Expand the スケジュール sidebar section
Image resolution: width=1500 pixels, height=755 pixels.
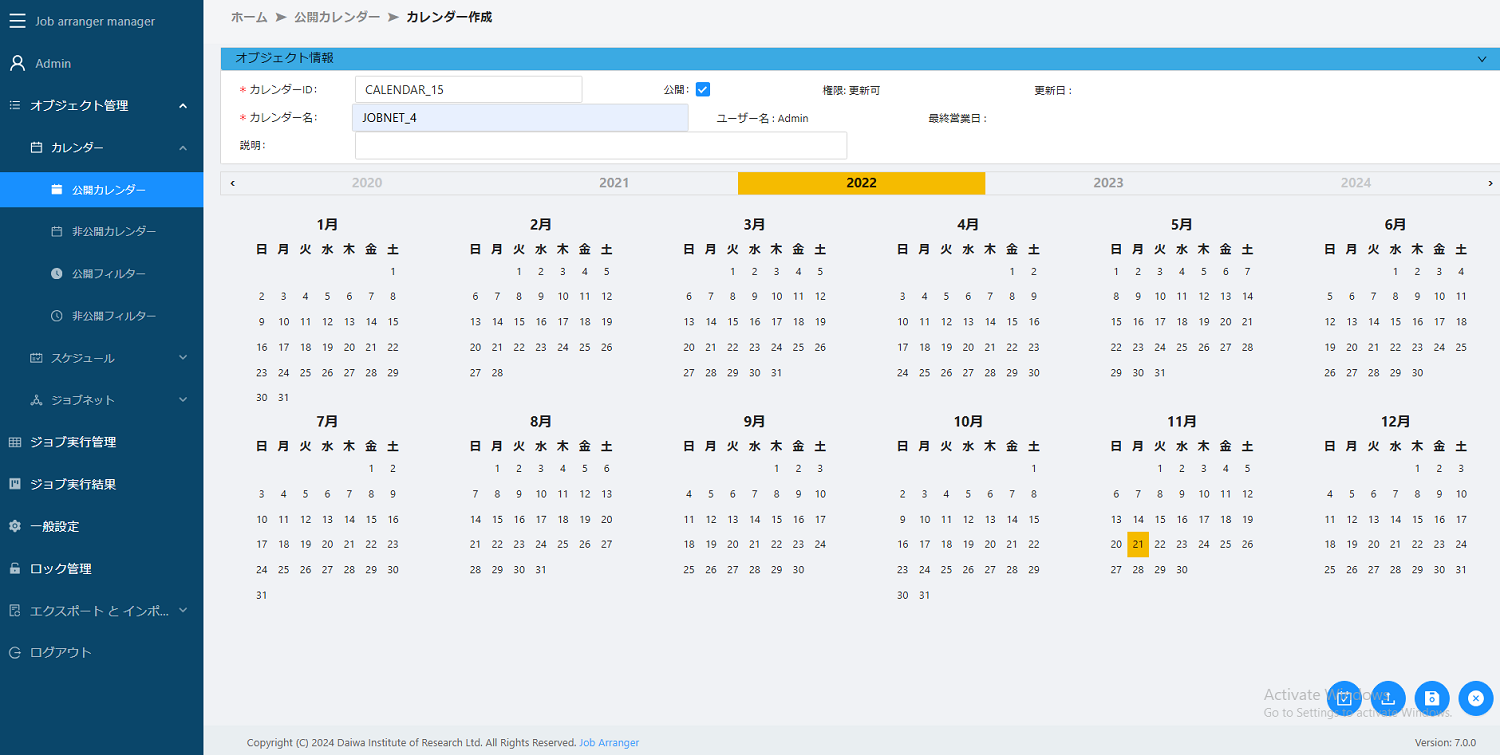click(x=100, y=357)
